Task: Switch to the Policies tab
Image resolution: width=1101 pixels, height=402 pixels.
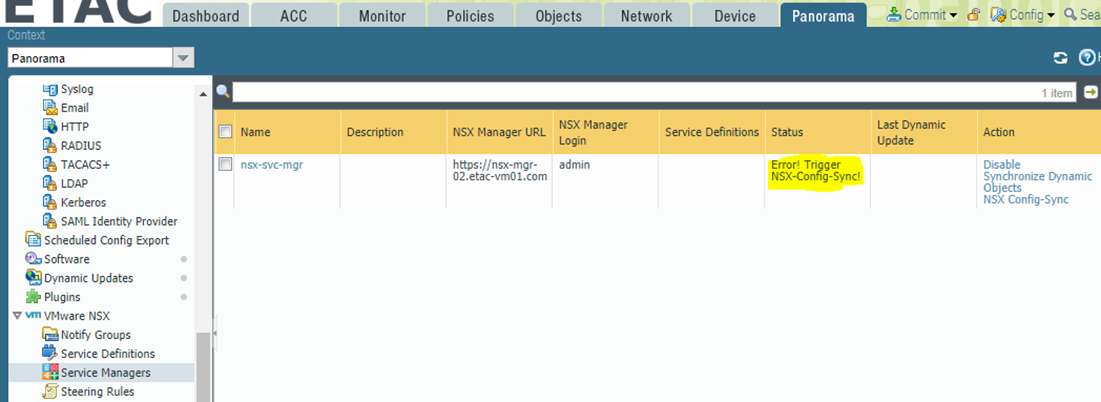Action: click(x=468, y=16)
